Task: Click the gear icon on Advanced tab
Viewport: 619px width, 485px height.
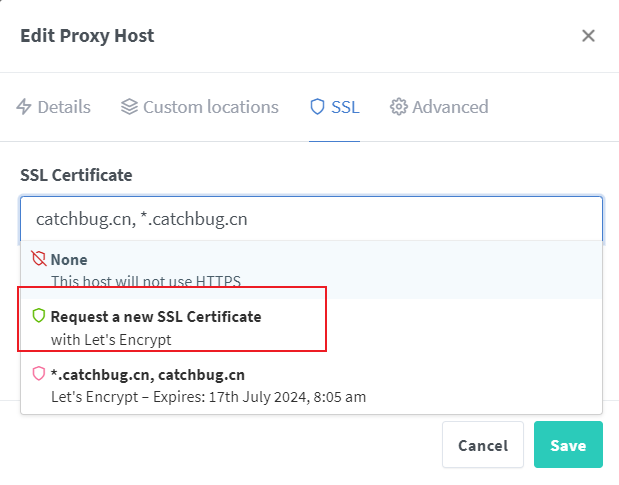Action: coord(399,107)
